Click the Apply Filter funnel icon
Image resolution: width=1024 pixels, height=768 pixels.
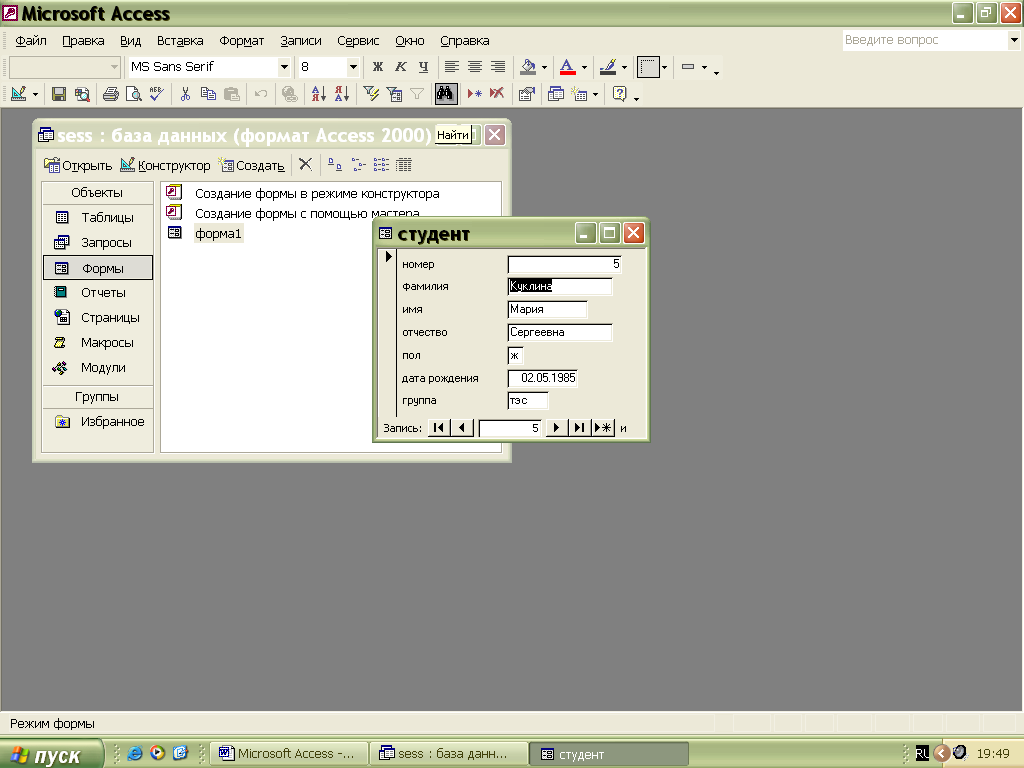417,95
